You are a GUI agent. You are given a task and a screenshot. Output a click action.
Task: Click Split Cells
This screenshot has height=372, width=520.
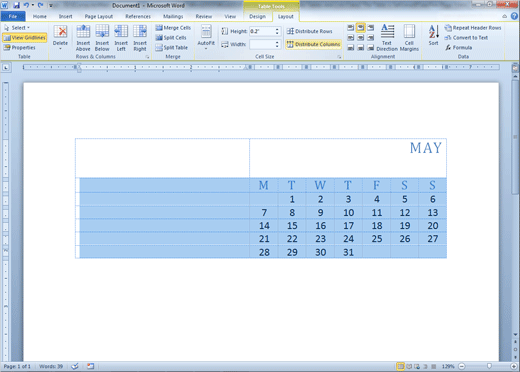click(x=171, y=38)
